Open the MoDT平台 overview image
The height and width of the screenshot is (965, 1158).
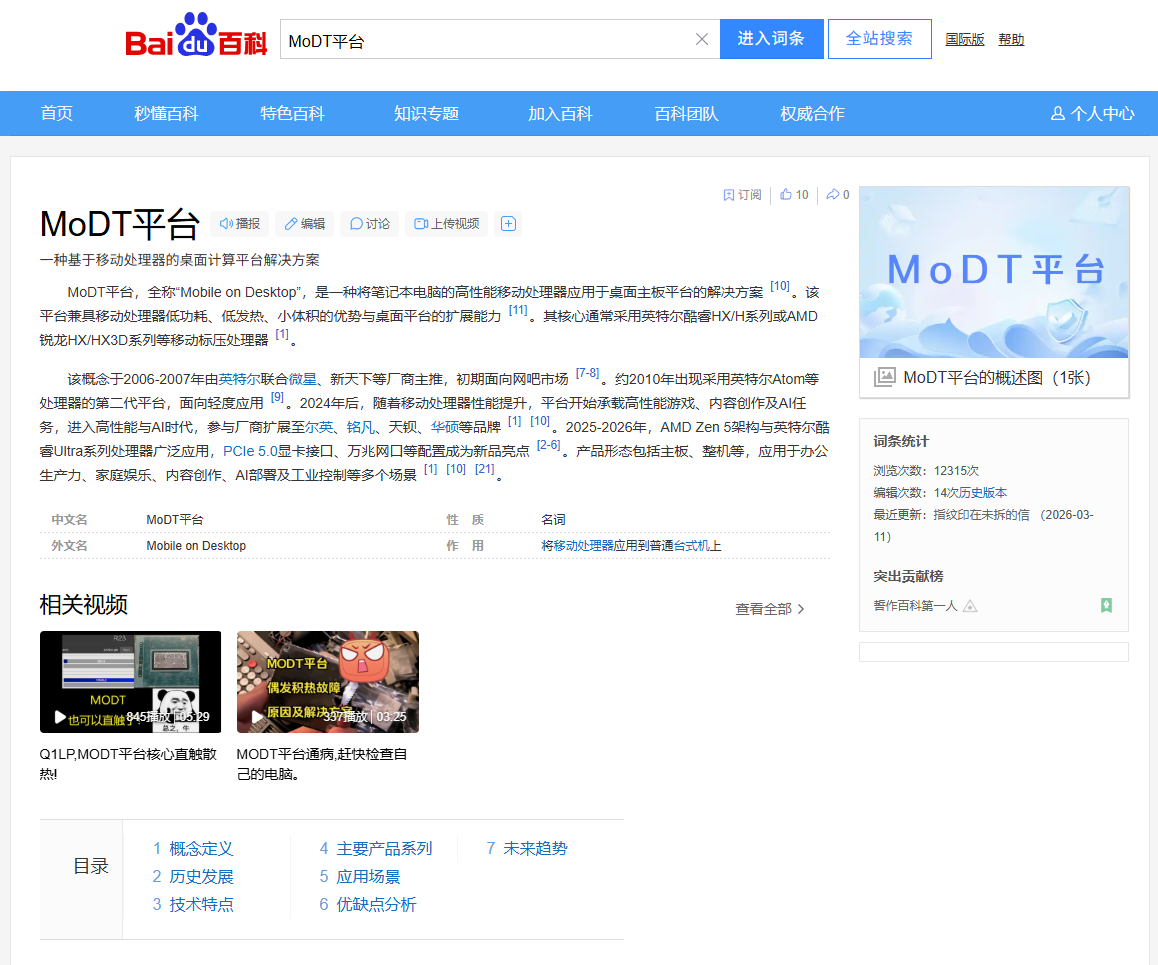pyautogui.click(x=994, y=272)
